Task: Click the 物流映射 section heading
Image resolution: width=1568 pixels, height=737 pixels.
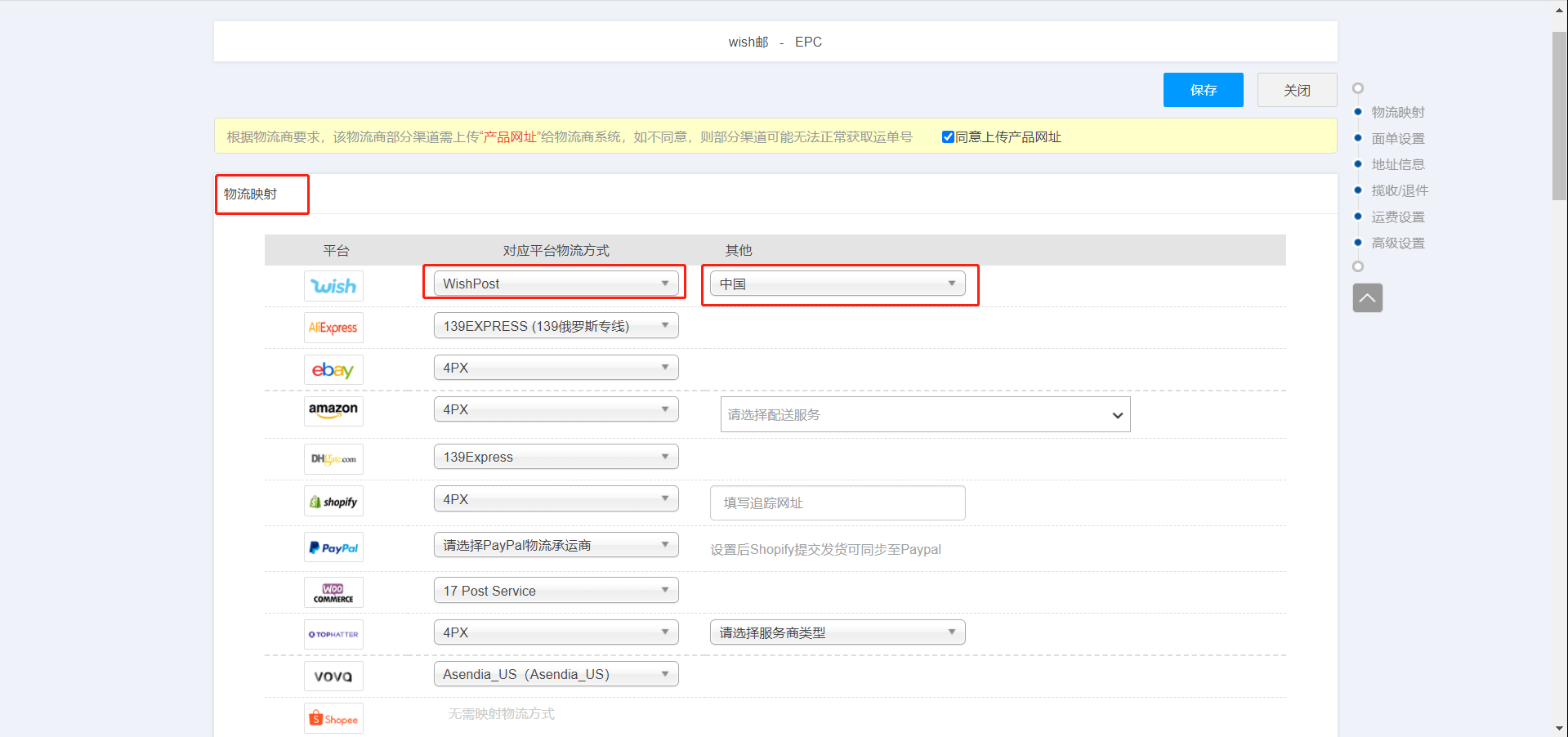Action: tap(250, 194)
